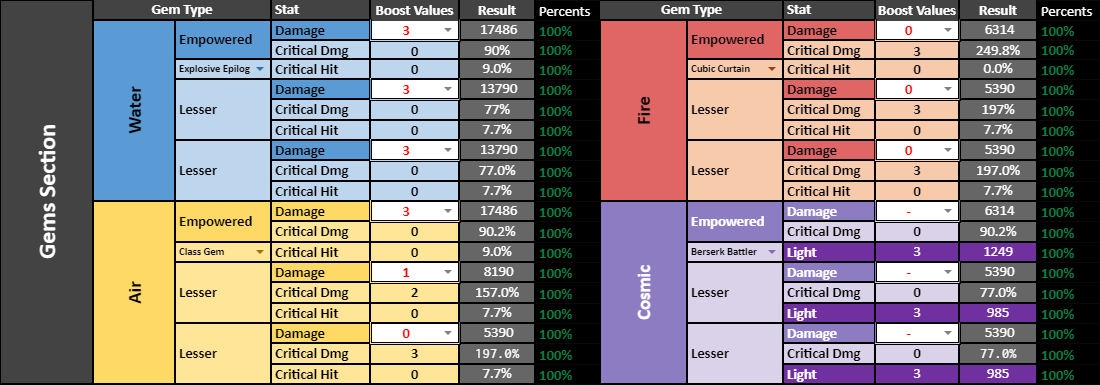Select Water Empowered Damage result 17486

click(497, 30)
